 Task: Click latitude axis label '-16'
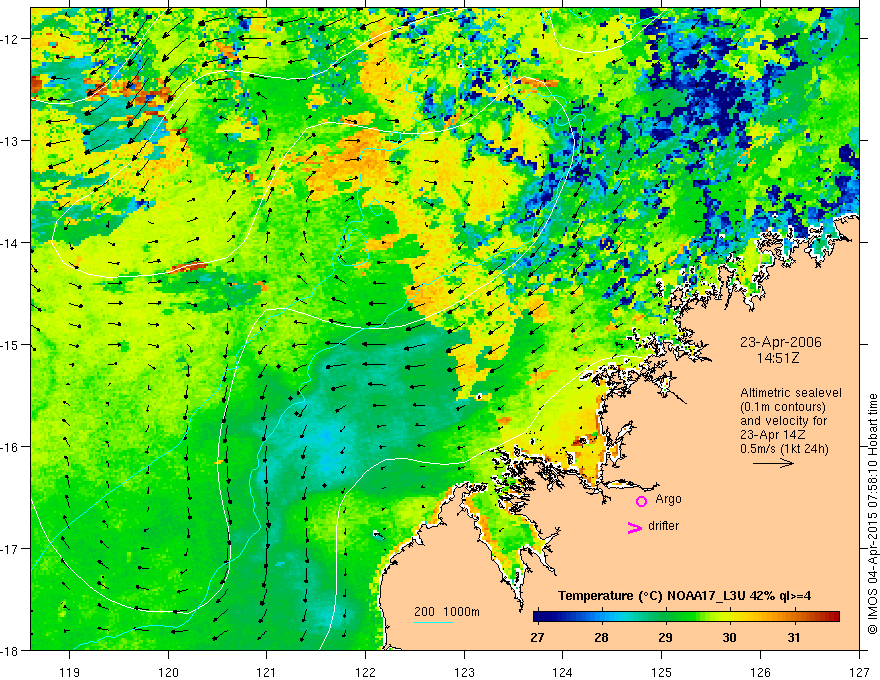coord(10,447)
